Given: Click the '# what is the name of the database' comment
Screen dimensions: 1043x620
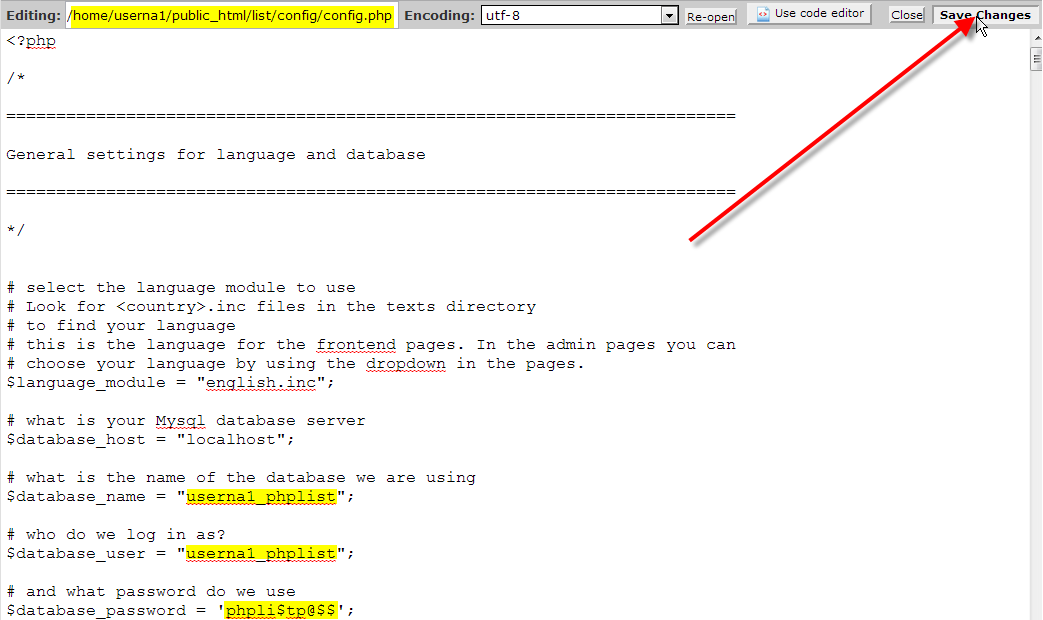Looking at the screenshot, I should 241,478.
